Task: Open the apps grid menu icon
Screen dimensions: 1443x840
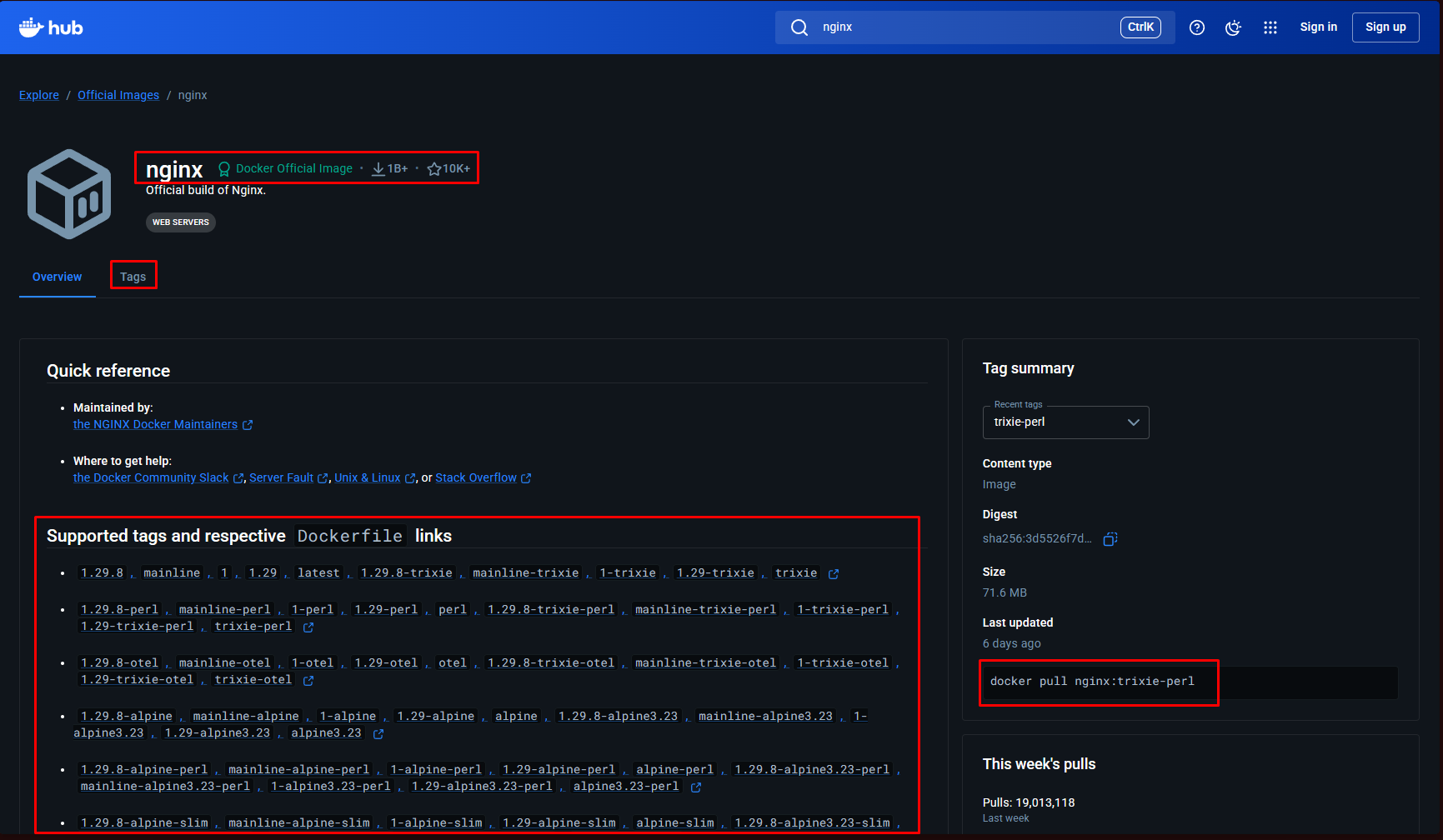Action: pyautogui.click(x=1270, y=27)
